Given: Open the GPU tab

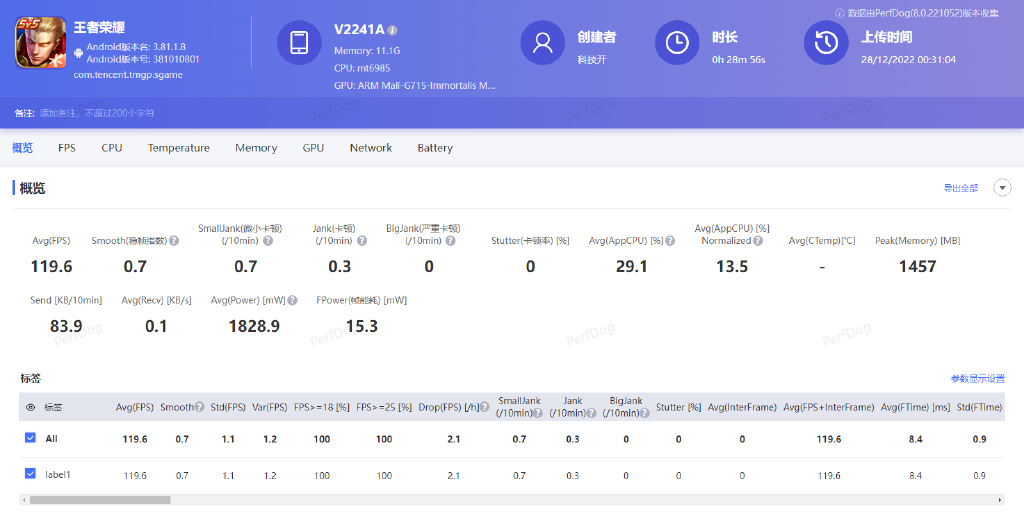Looking at the screenshot, I should coord(313,148).
